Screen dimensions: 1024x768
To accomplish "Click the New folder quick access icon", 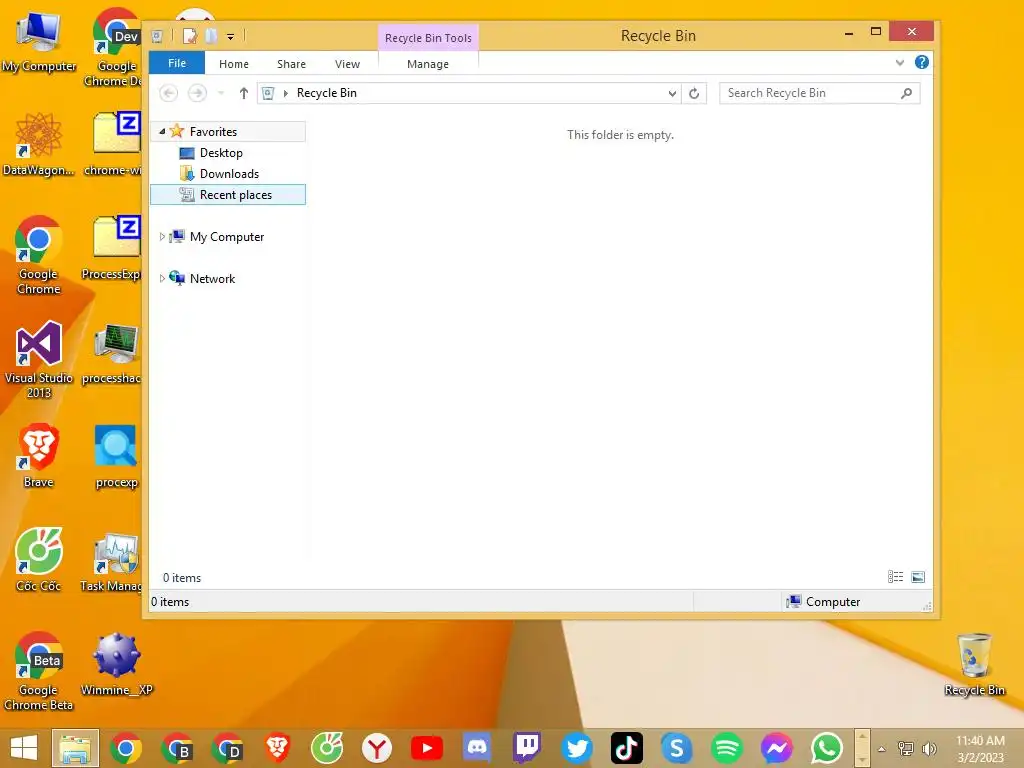I will click(211, 36).
